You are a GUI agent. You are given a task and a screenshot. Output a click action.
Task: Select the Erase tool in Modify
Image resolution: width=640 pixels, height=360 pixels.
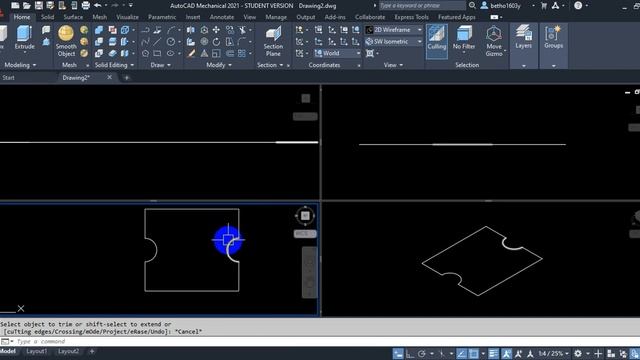point(191,53)
